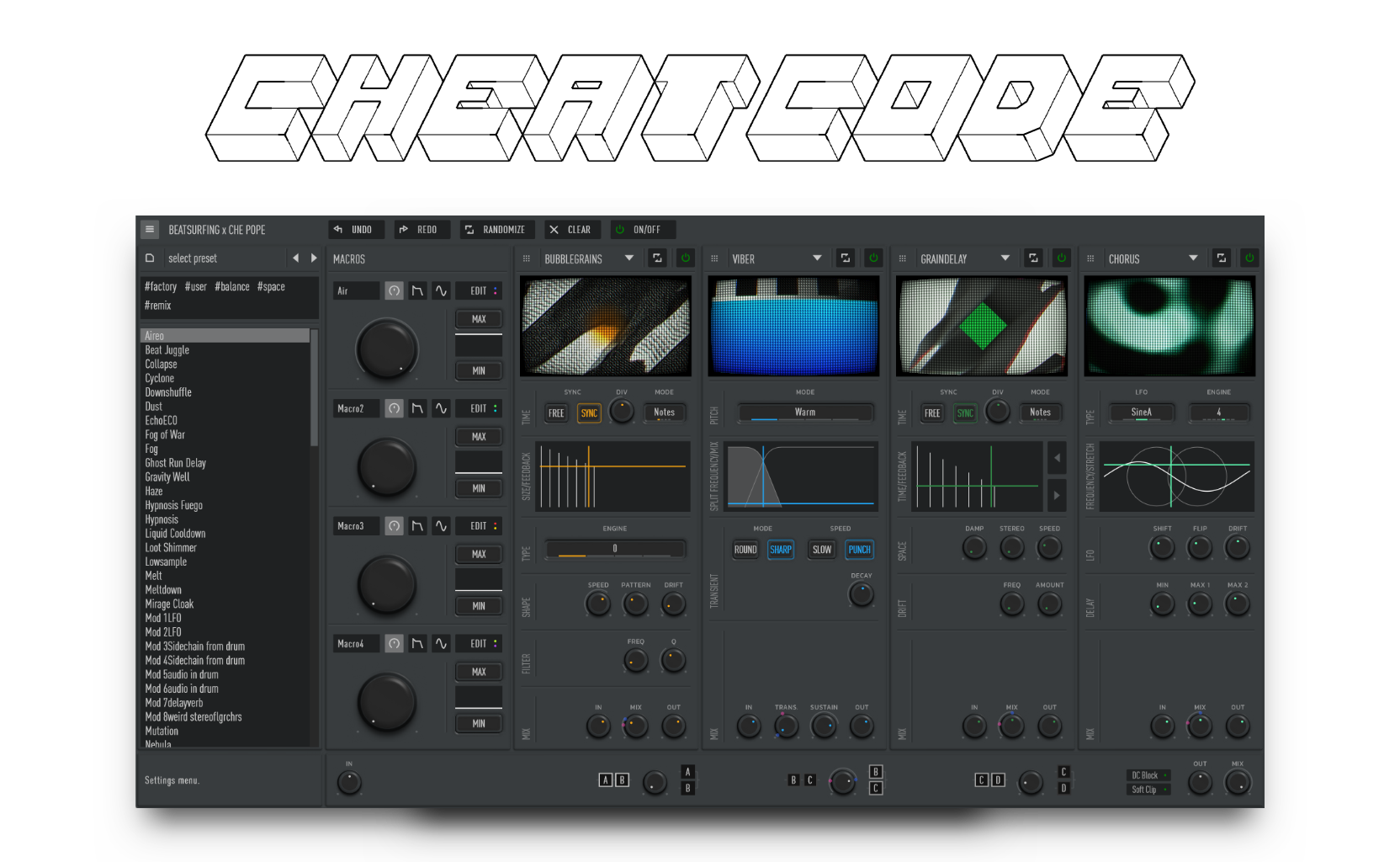Click the VIBER drag handle grid icon
The height and width of the screenshot is (862, 1400).
pyautogui.click(x=714, y=258)
